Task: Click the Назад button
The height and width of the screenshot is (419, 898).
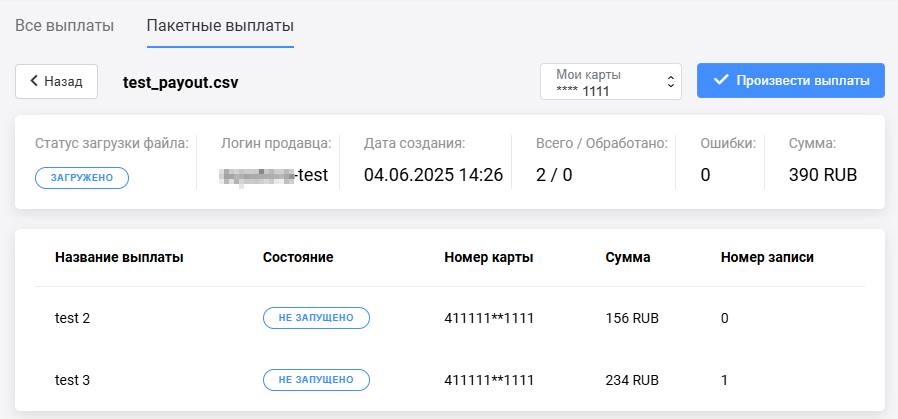Action: [56, 81]
